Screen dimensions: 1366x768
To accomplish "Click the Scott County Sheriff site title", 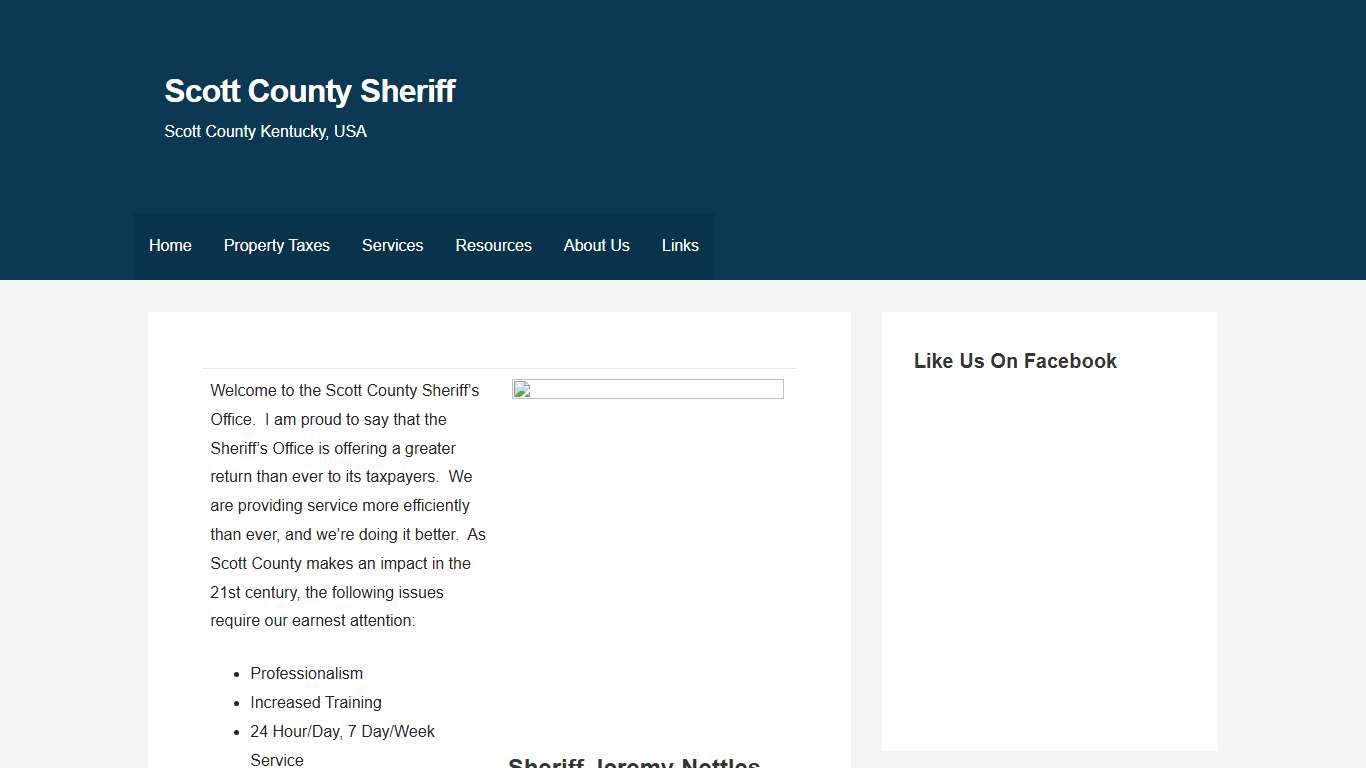I will [x=310, y=91].
